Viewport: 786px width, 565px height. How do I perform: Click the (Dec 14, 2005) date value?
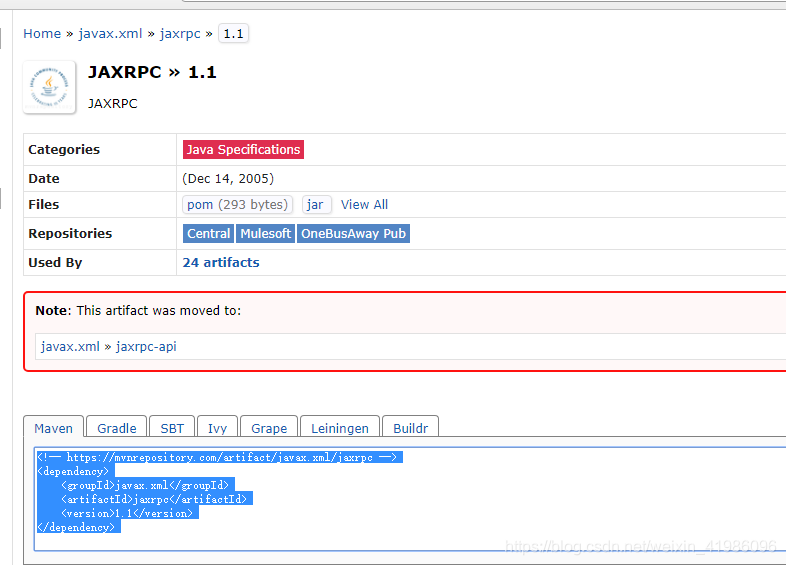tap(228, 178)
